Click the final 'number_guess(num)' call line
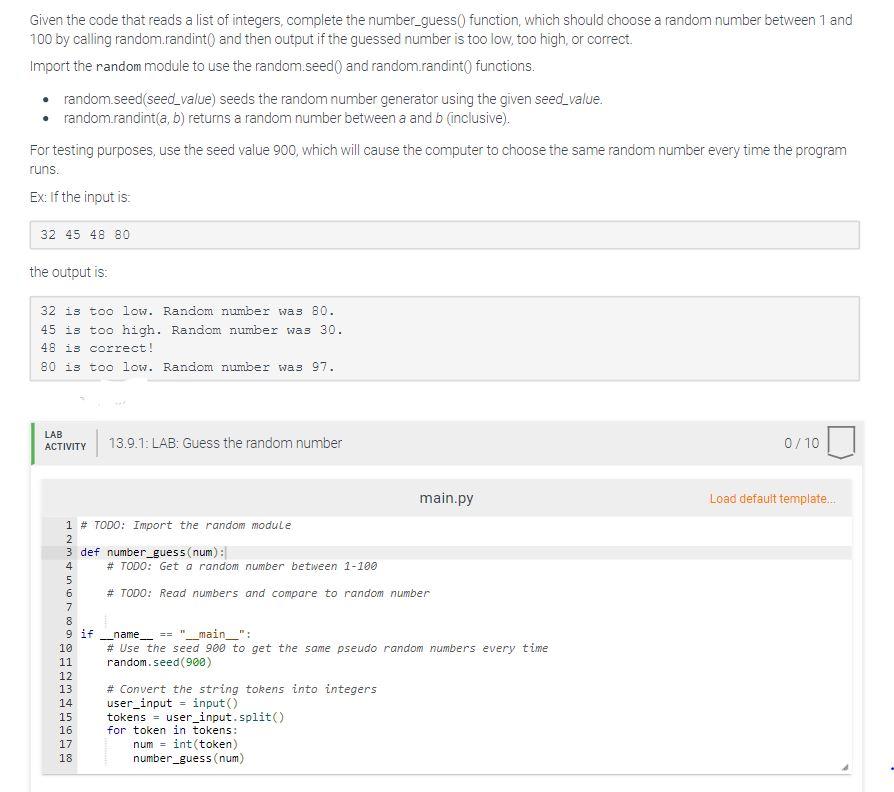 click(x=189, y=758)
